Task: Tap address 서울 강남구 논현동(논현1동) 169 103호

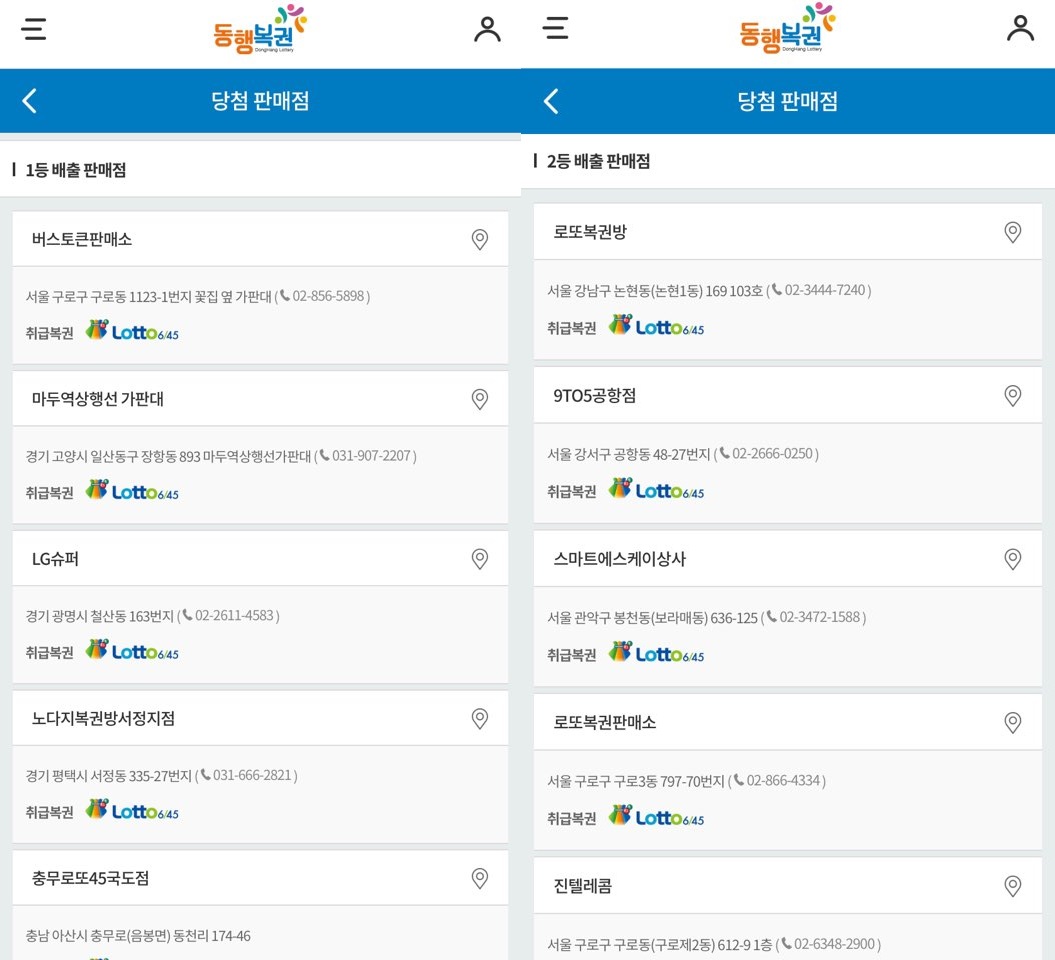Action: point(655,291)
